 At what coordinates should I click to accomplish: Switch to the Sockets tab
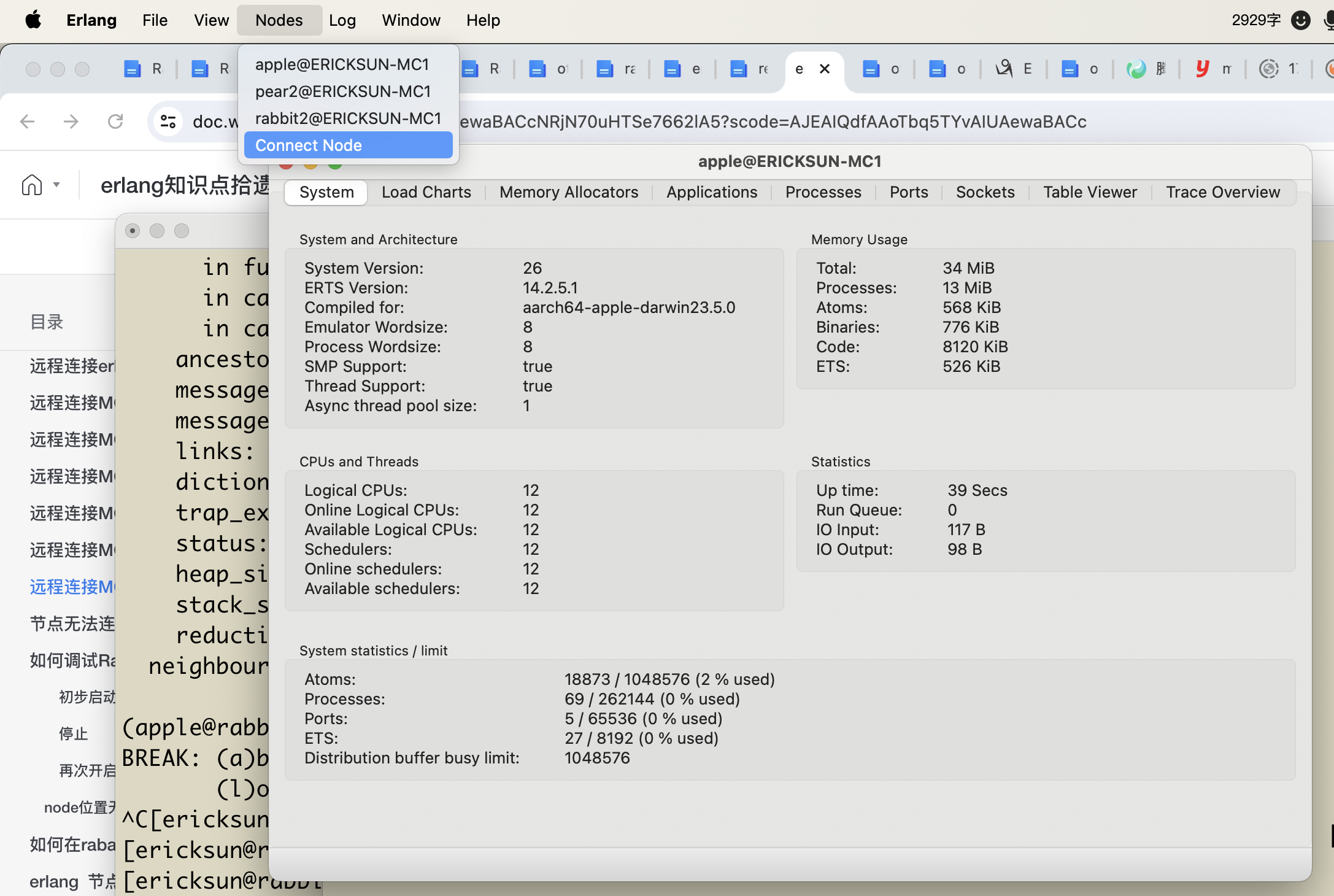pyautogui.click(x=985, y=192)
